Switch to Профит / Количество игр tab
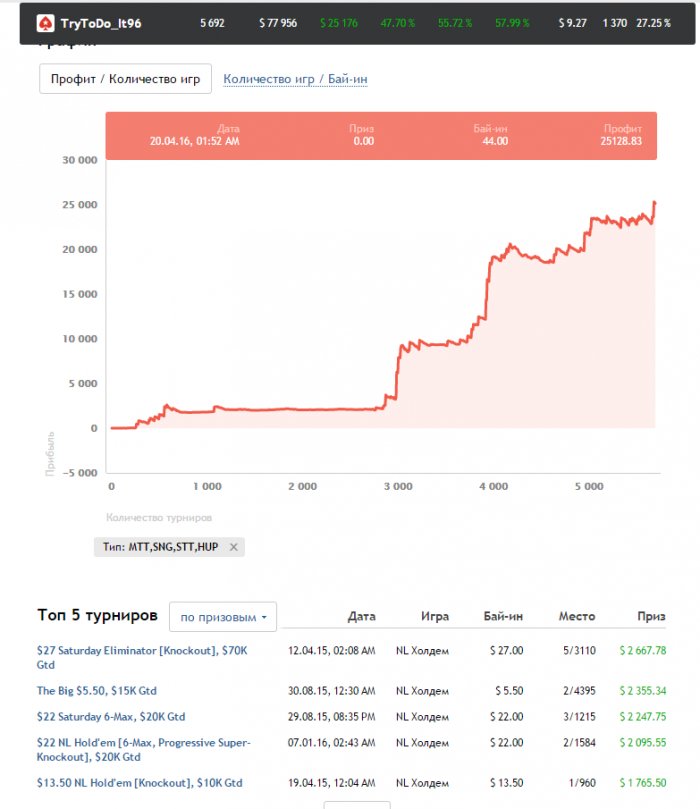 (x=125, y=79)
